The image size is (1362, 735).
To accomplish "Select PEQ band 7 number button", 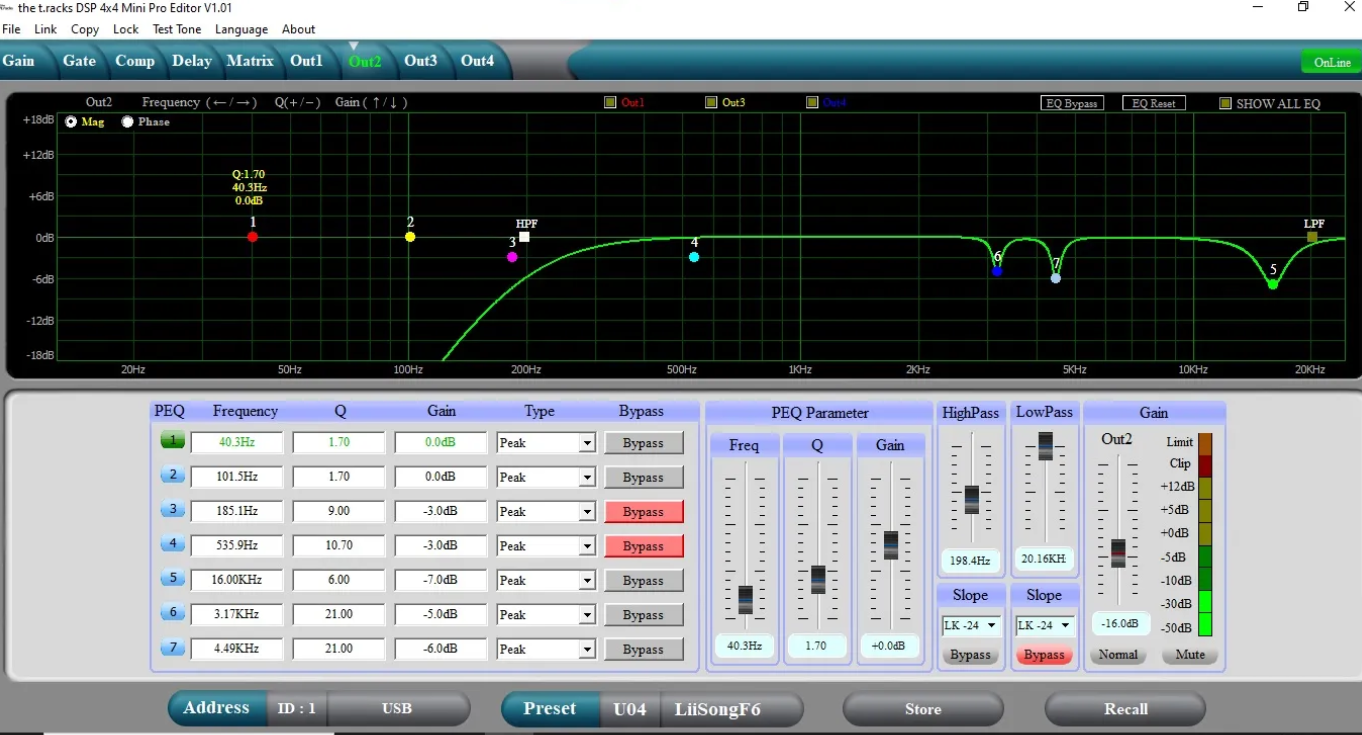I will [173, 648].
